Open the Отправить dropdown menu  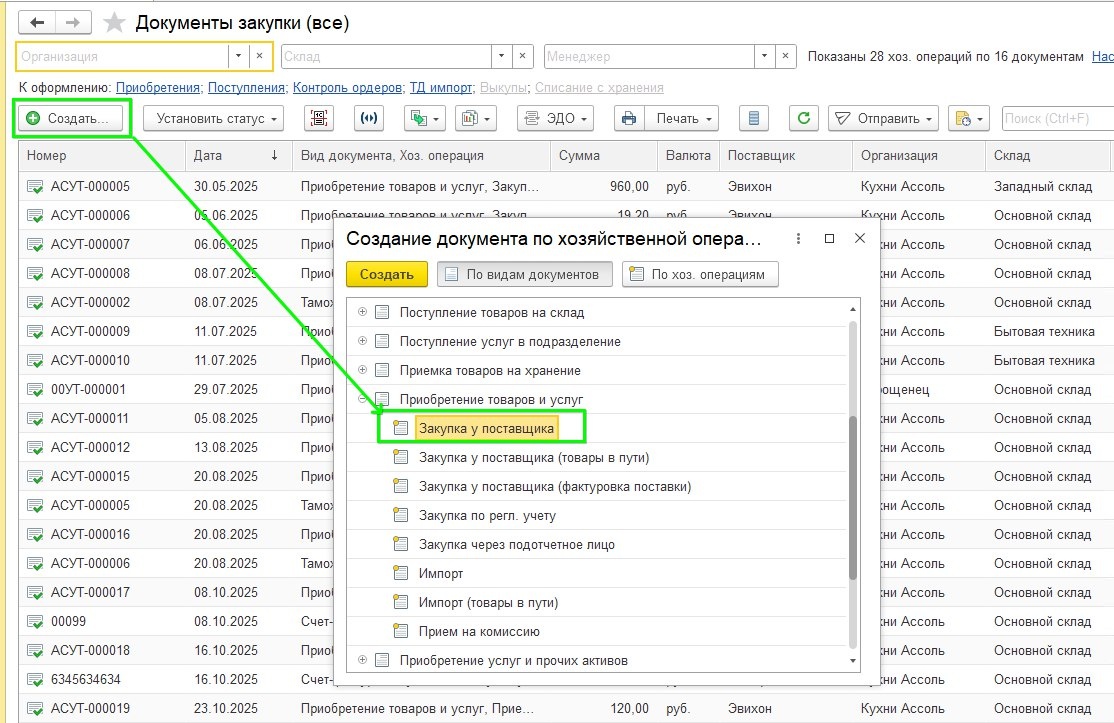(x=883, y=119)
